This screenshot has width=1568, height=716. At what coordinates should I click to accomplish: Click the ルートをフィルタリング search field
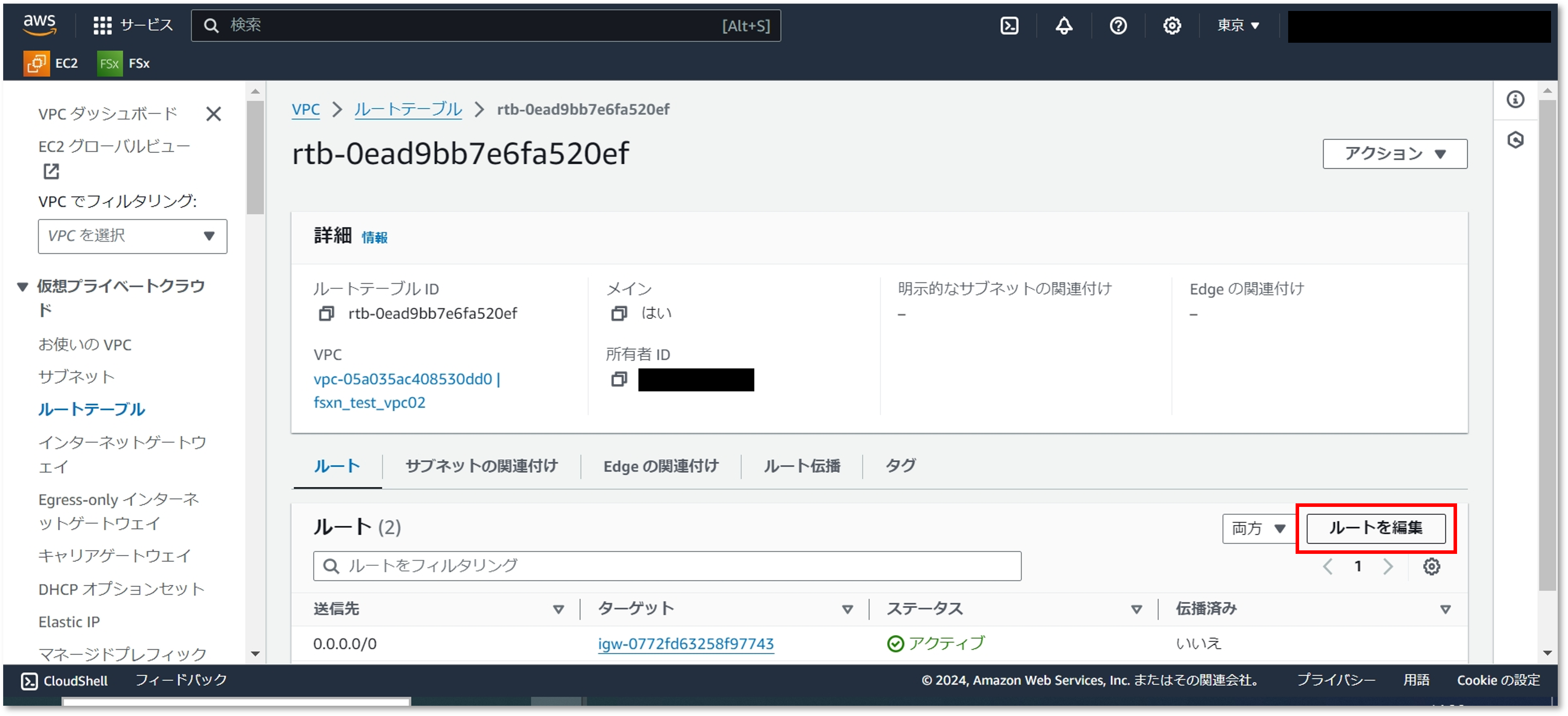click(666, 566)
